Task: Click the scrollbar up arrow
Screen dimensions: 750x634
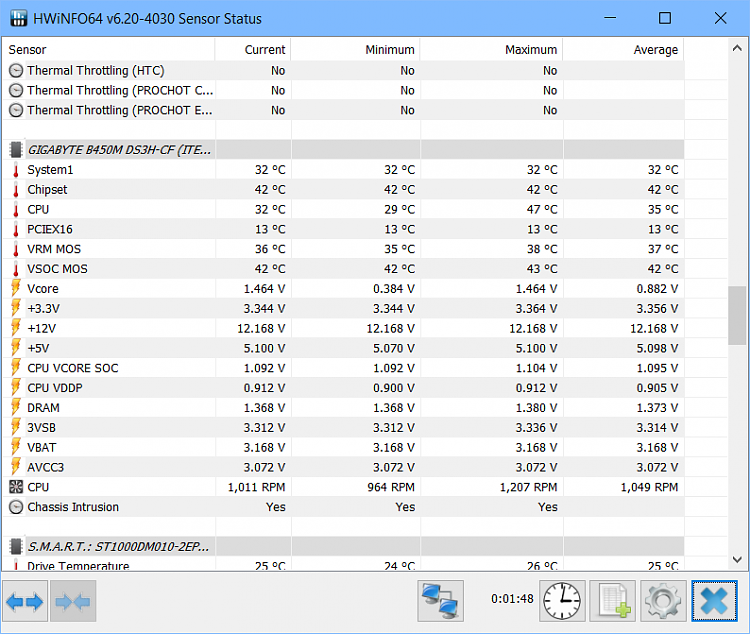Action: coord(737,48)
